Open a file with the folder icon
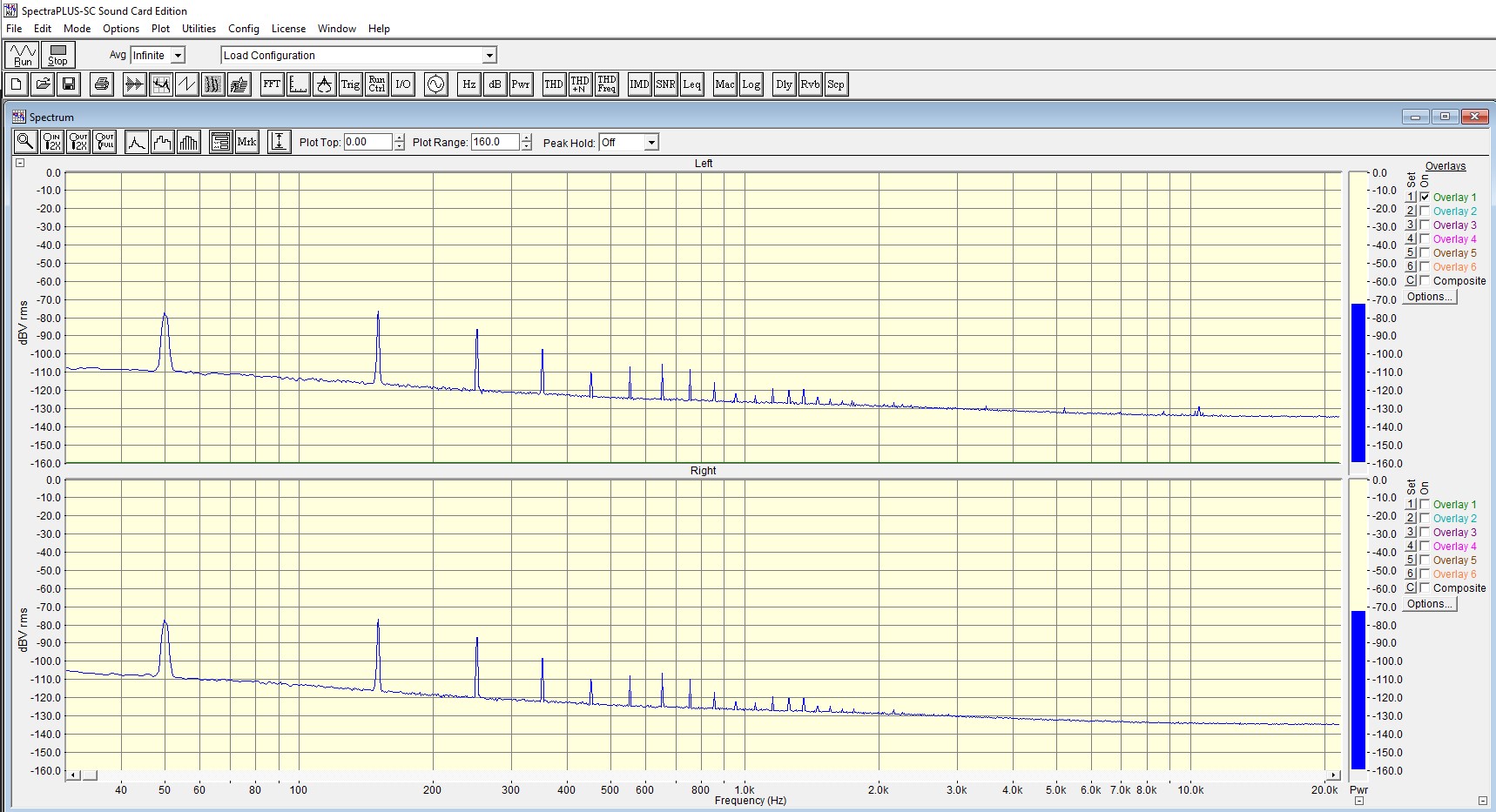Screen dimensions: 1496x812 pos(43,84)
